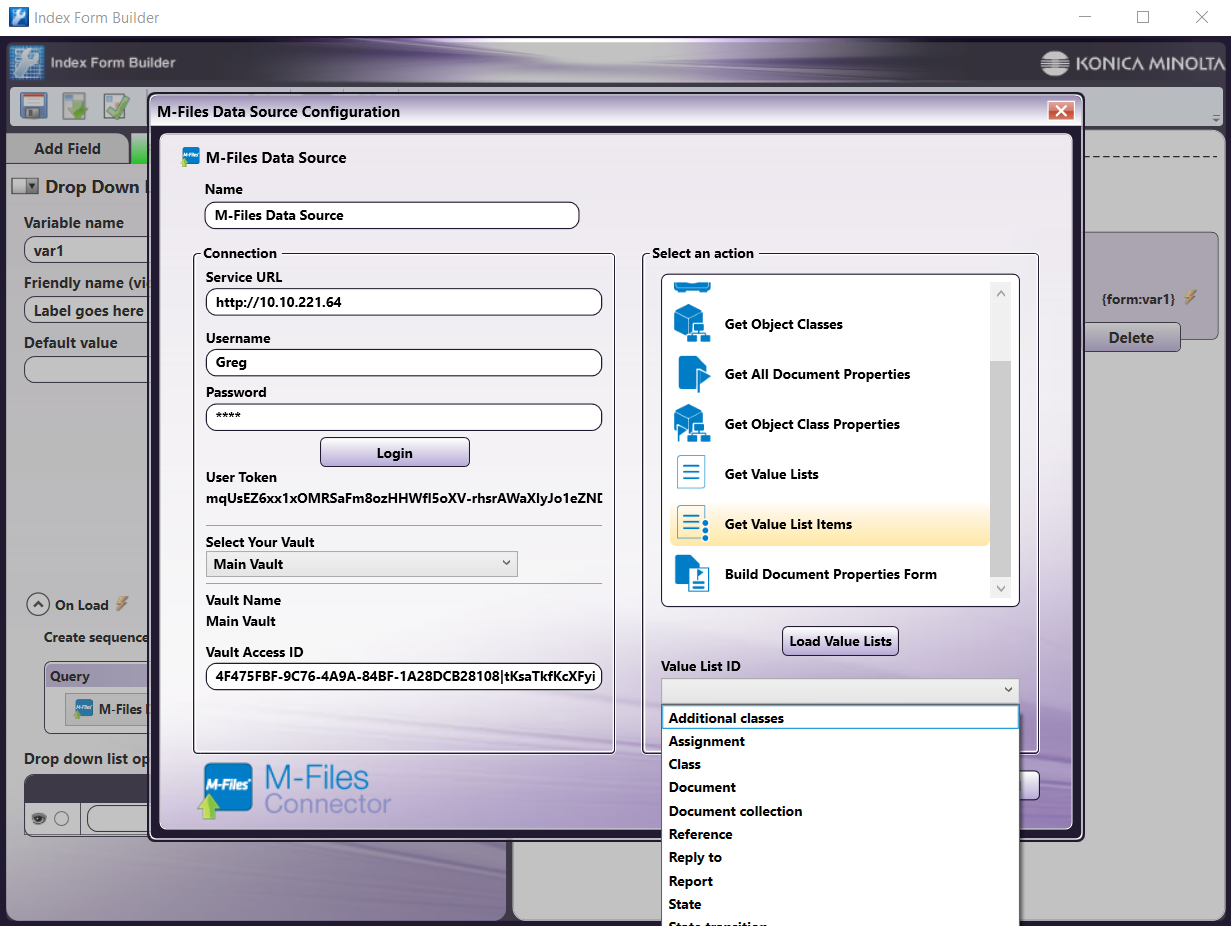Select the Get All Document Properties icon
Image resolution: width=1231 pixels, height=926 pixels.
[x=692, y=374]
